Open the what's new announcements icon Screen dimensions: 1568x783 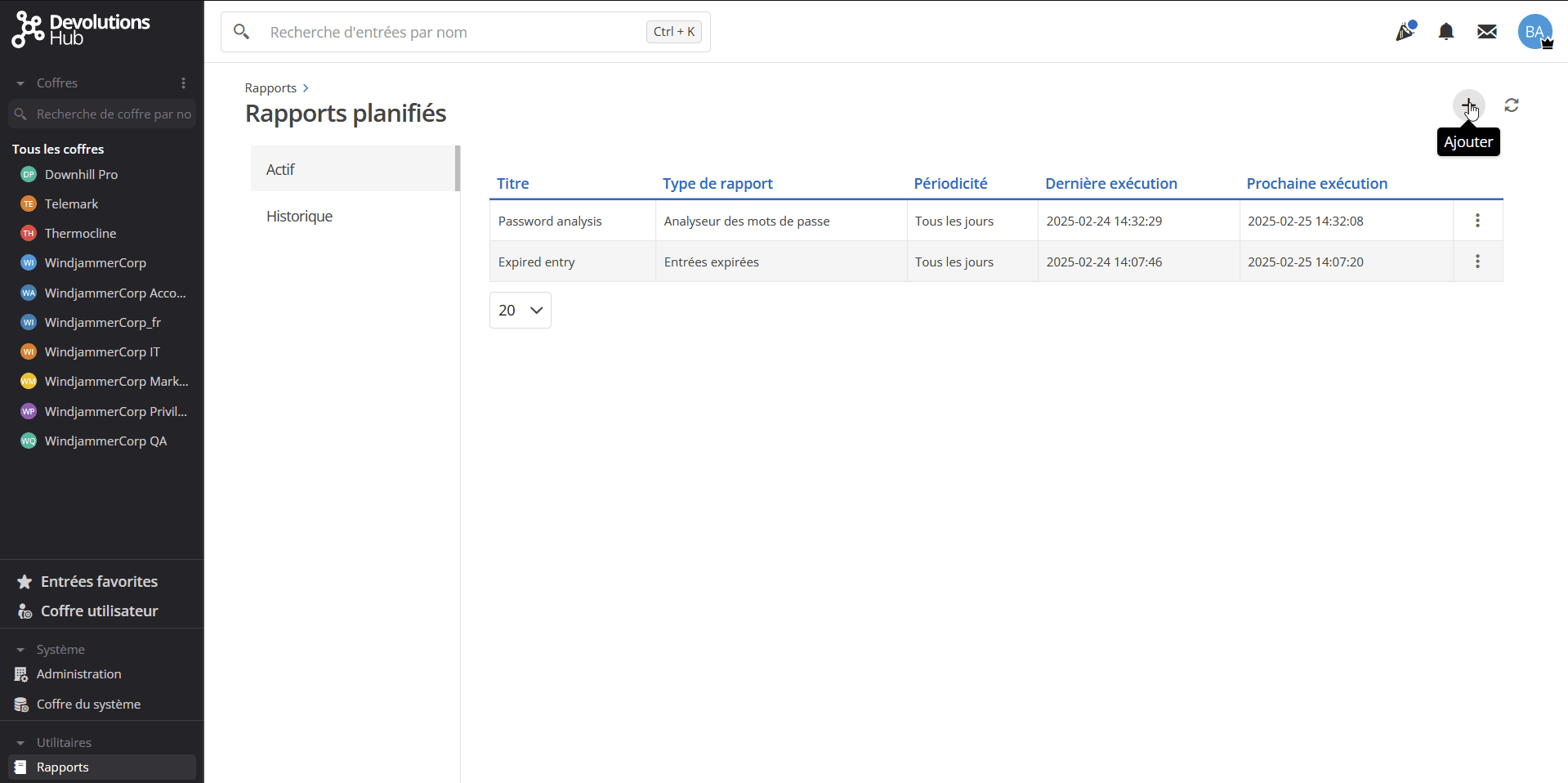[1405, 32]
